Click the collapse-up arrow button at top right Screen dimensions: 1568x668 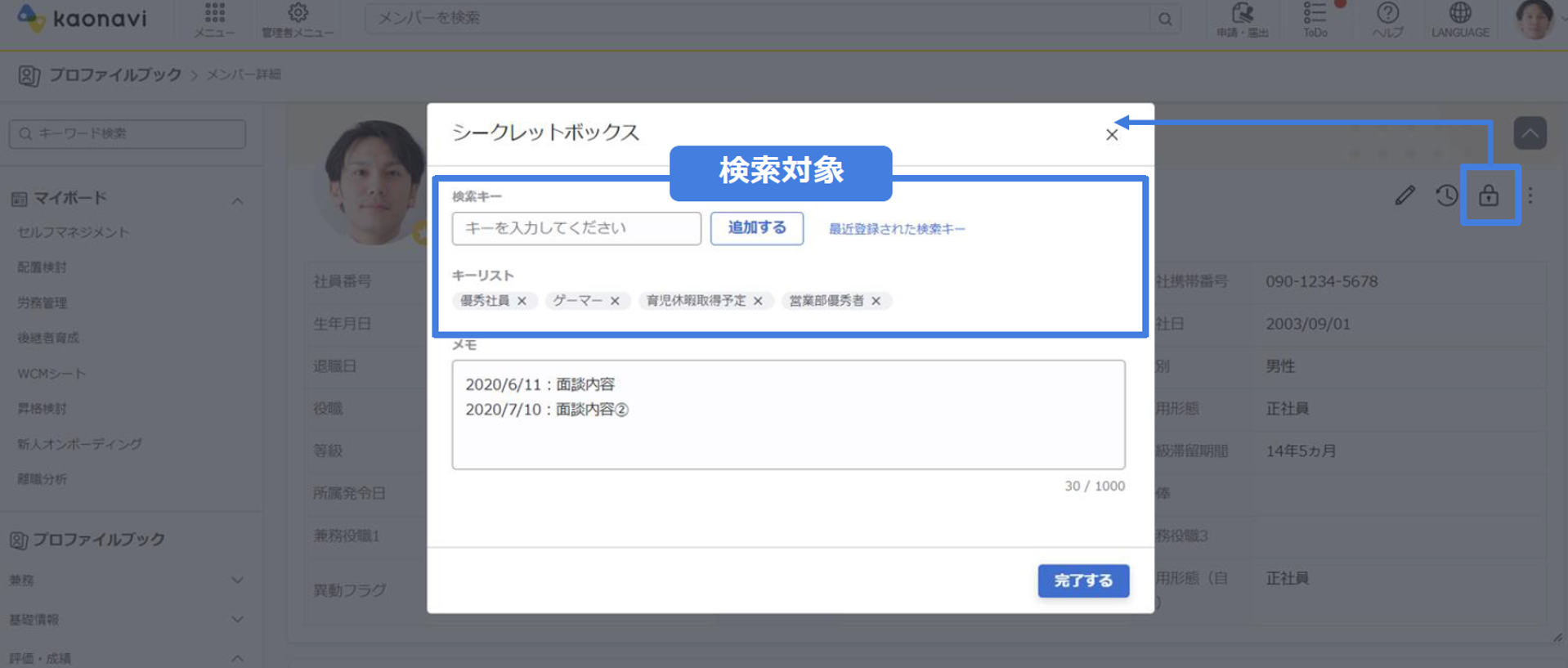coord(1530,132)
